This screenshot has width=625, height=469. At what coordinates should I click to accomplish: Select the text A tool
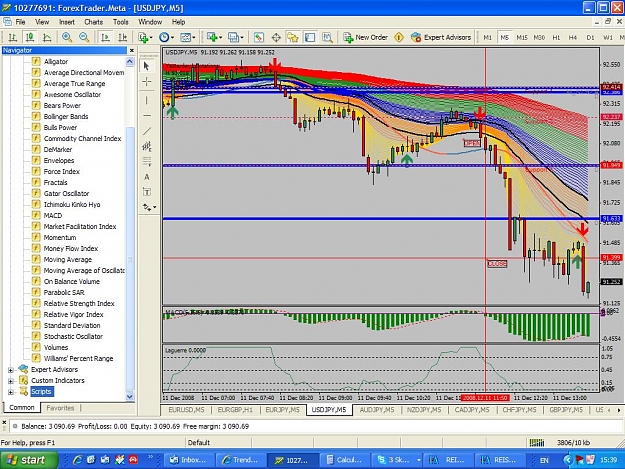tap(147, 177)
